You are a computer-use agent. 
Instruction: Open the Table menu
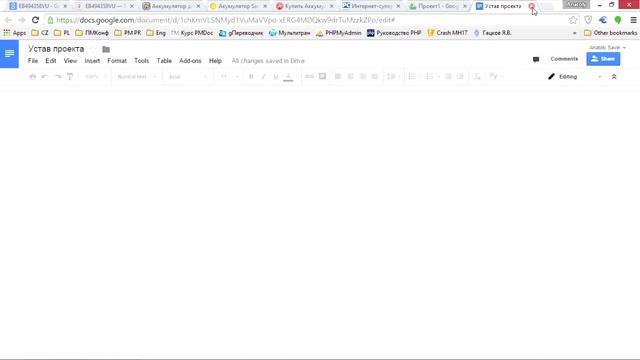164,61
